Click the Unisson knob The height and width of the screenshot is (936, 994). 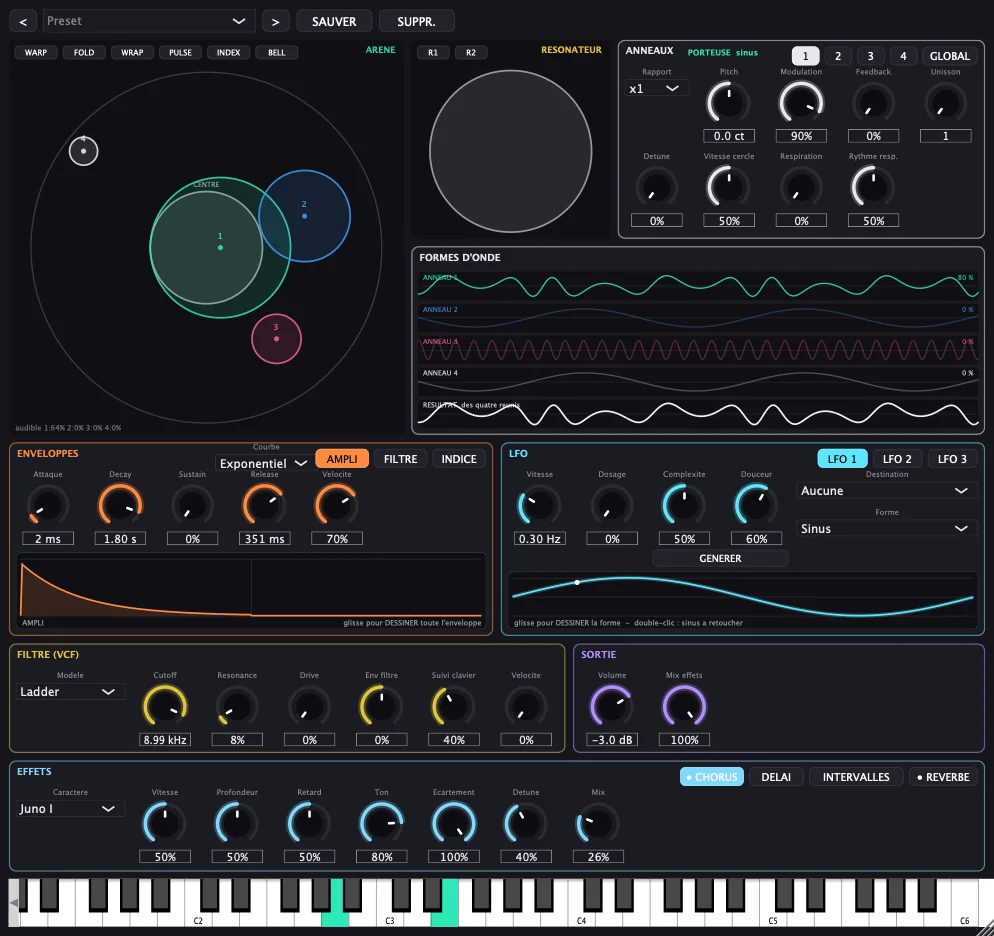(946, 103)
